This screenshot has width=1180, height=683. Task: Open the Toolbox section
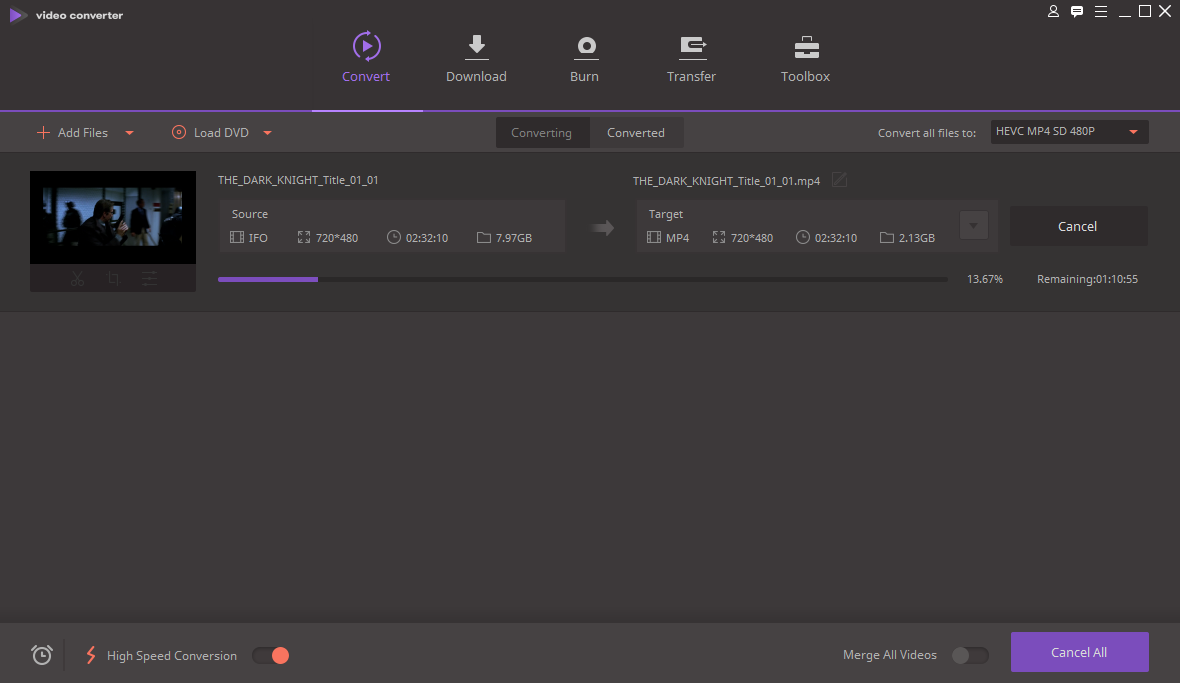[x=805, y=57]
